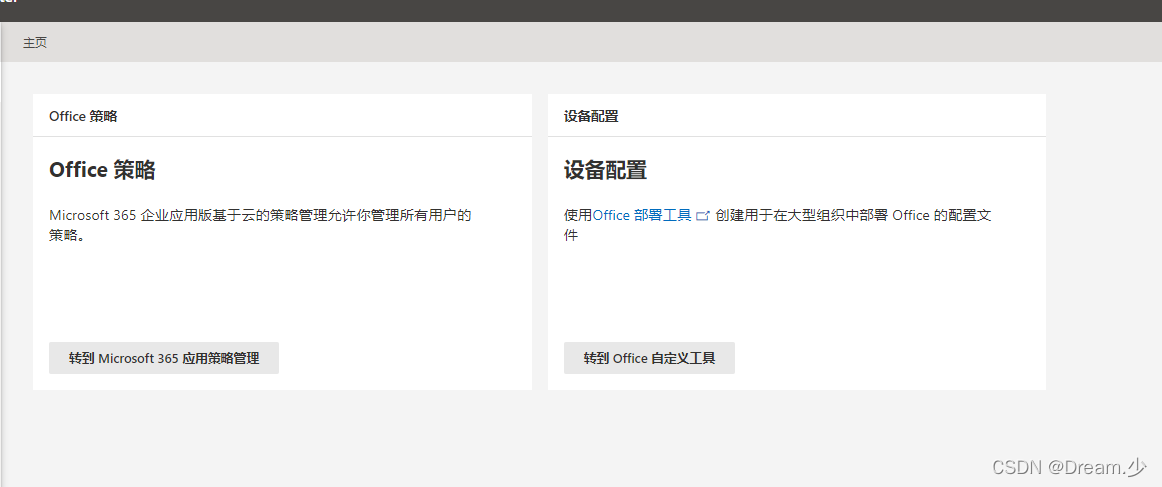Open 转到 Microsoft 365 应用策略管理 button
Viewport: 1162px width, 487px height.
coord(164,358)
